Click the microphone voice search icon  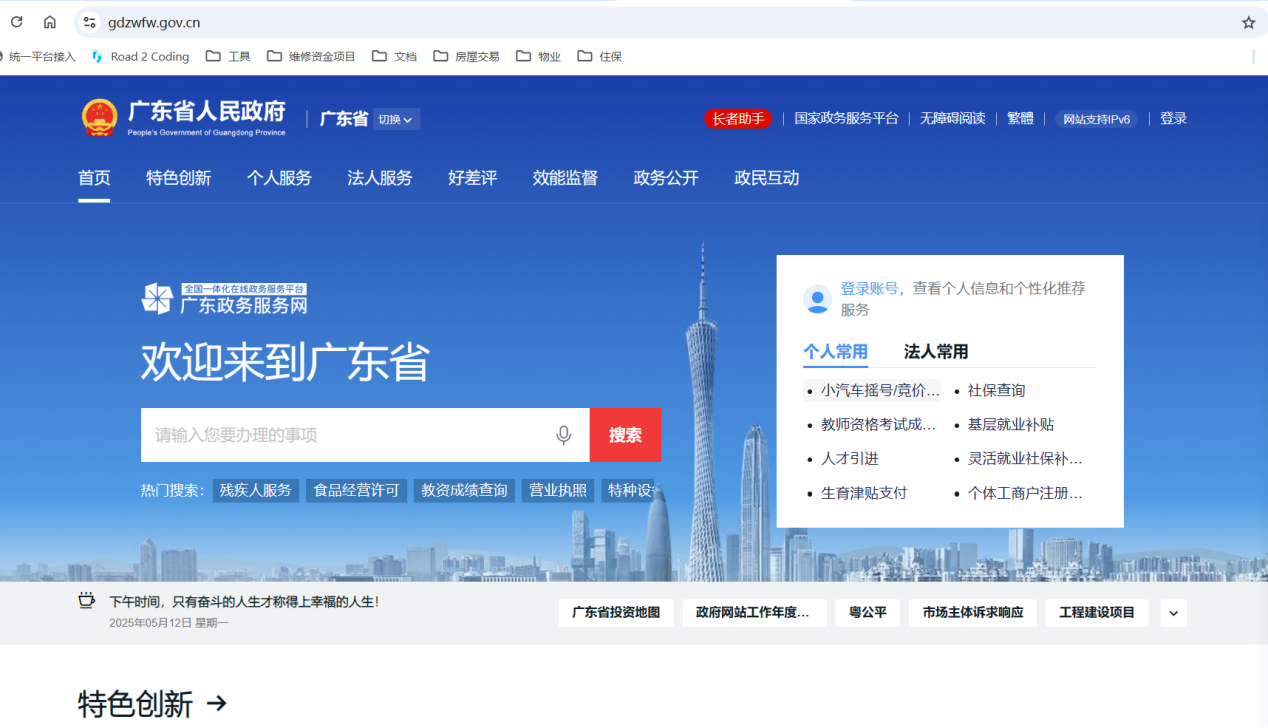click(564, 435)
